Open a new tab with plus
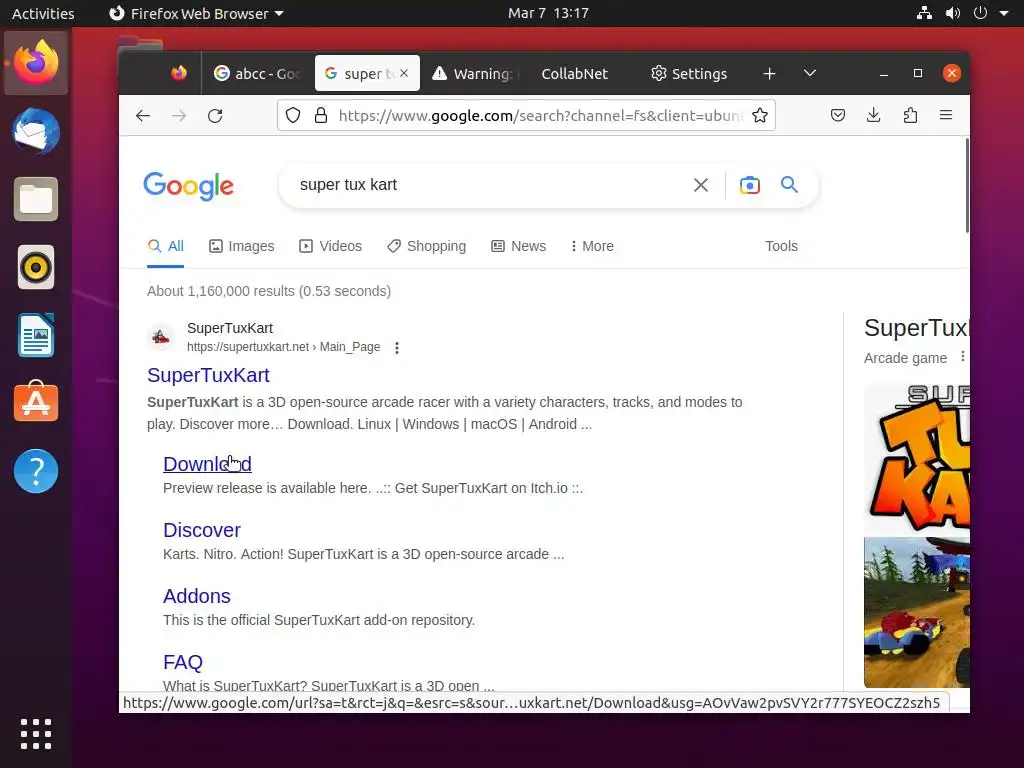The width and height of the screenshot is (1024, 768). click(x=769, y=74)
